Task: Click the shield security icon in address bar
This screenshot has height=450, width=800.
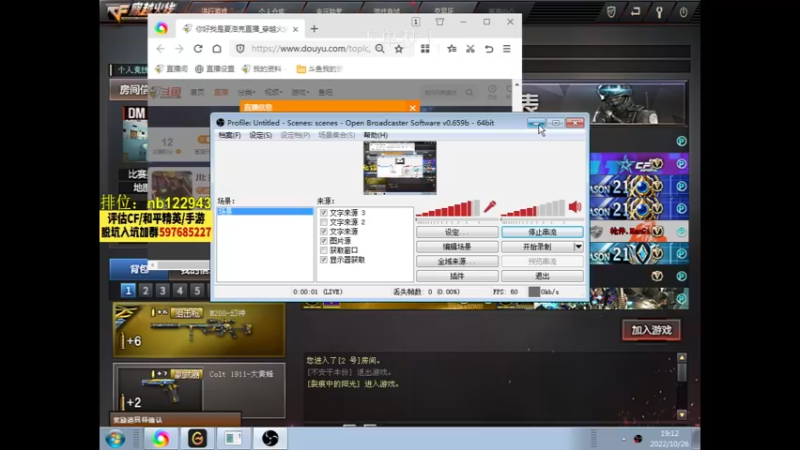Action: 240,49
